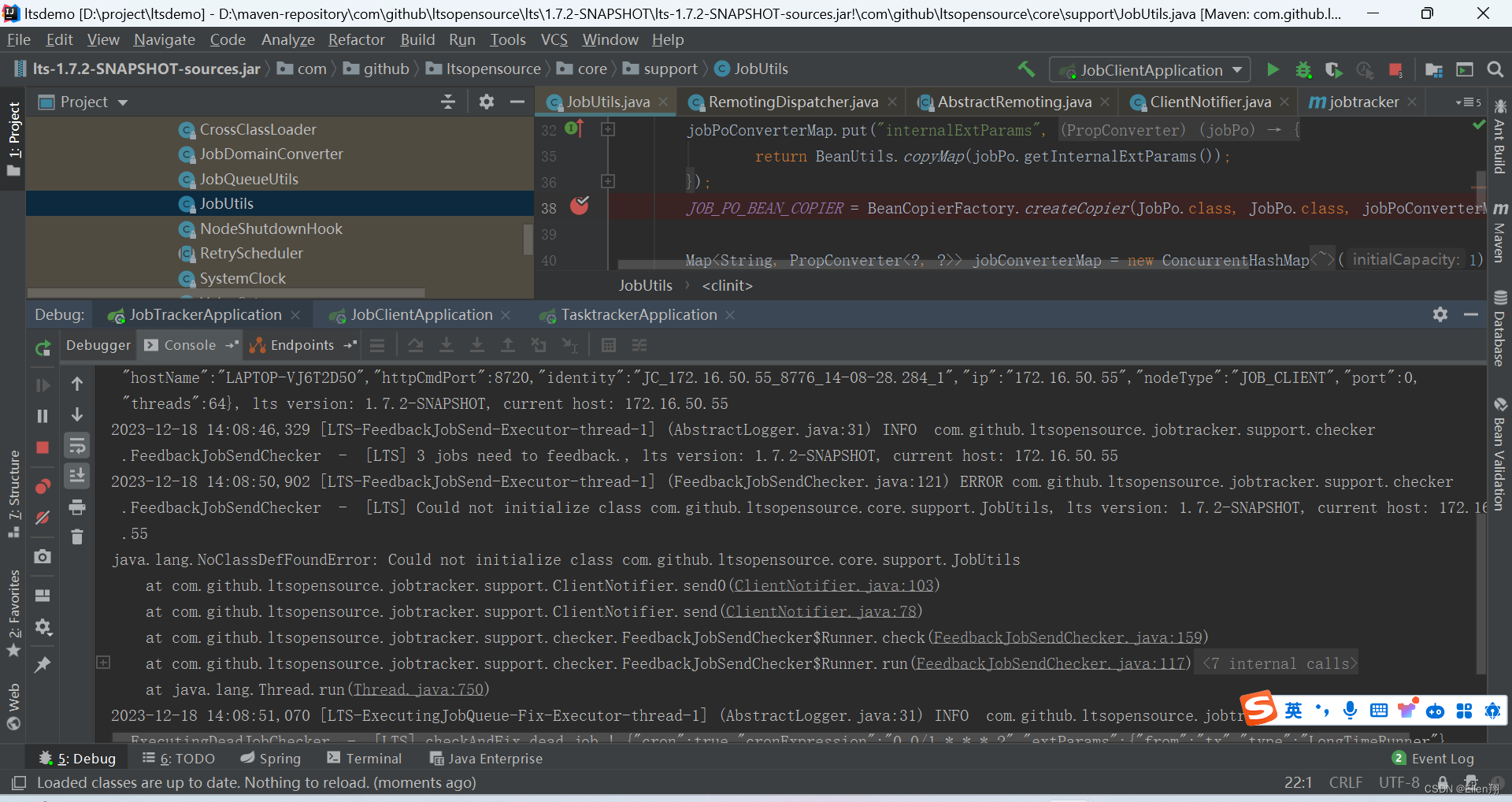Resume program in debug sidebar
The height and width of the screenshot is (802, 1512).
(43, 385)
